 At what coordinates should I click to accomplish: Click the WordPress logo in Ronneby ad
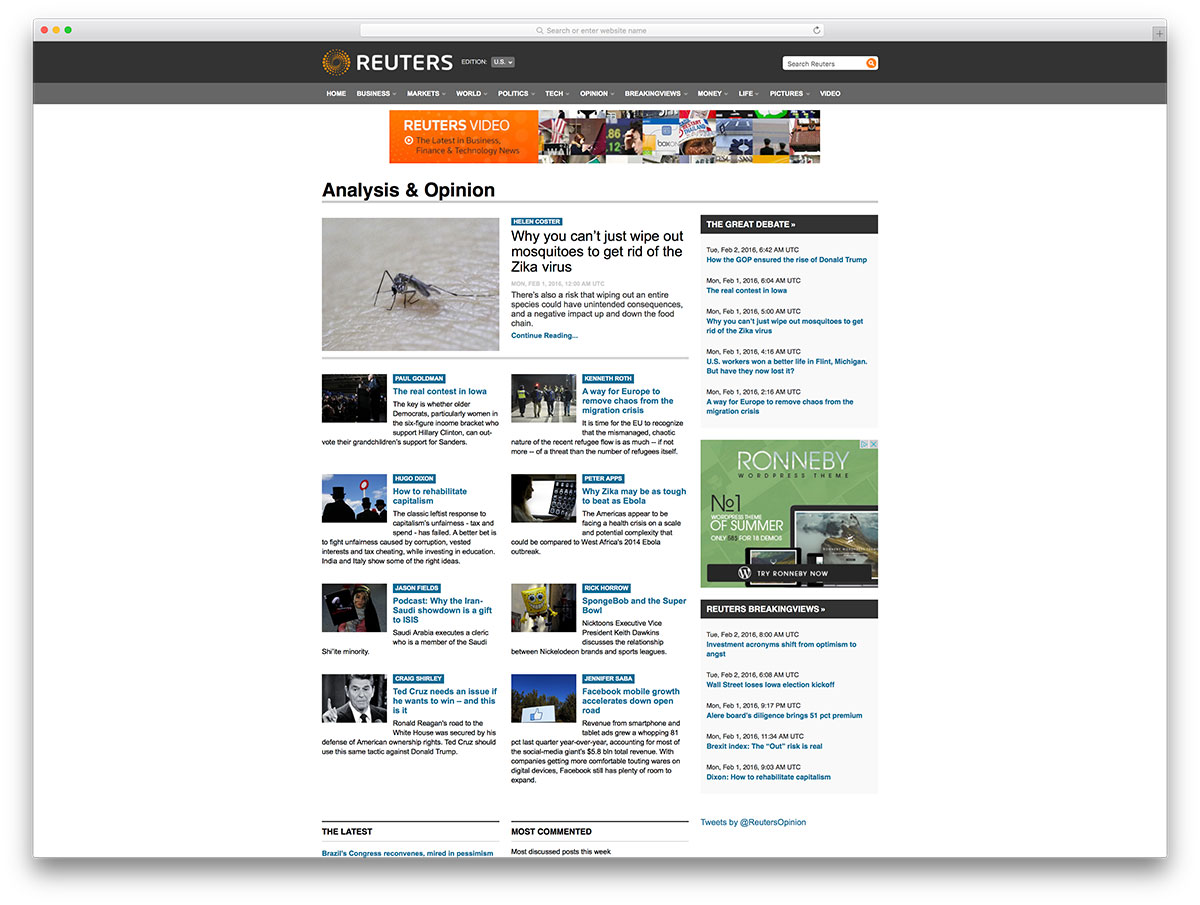coord(743,573)
